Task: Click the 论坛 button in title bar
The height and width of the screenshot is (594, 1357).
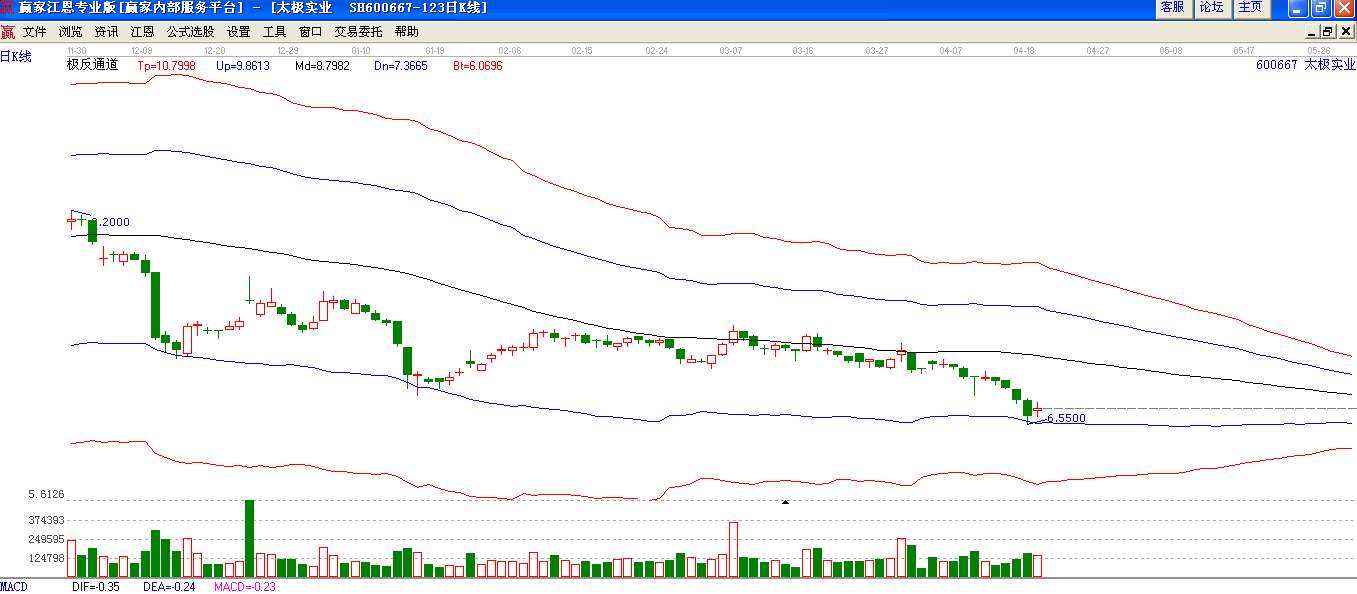Action: coord(1212,8)
